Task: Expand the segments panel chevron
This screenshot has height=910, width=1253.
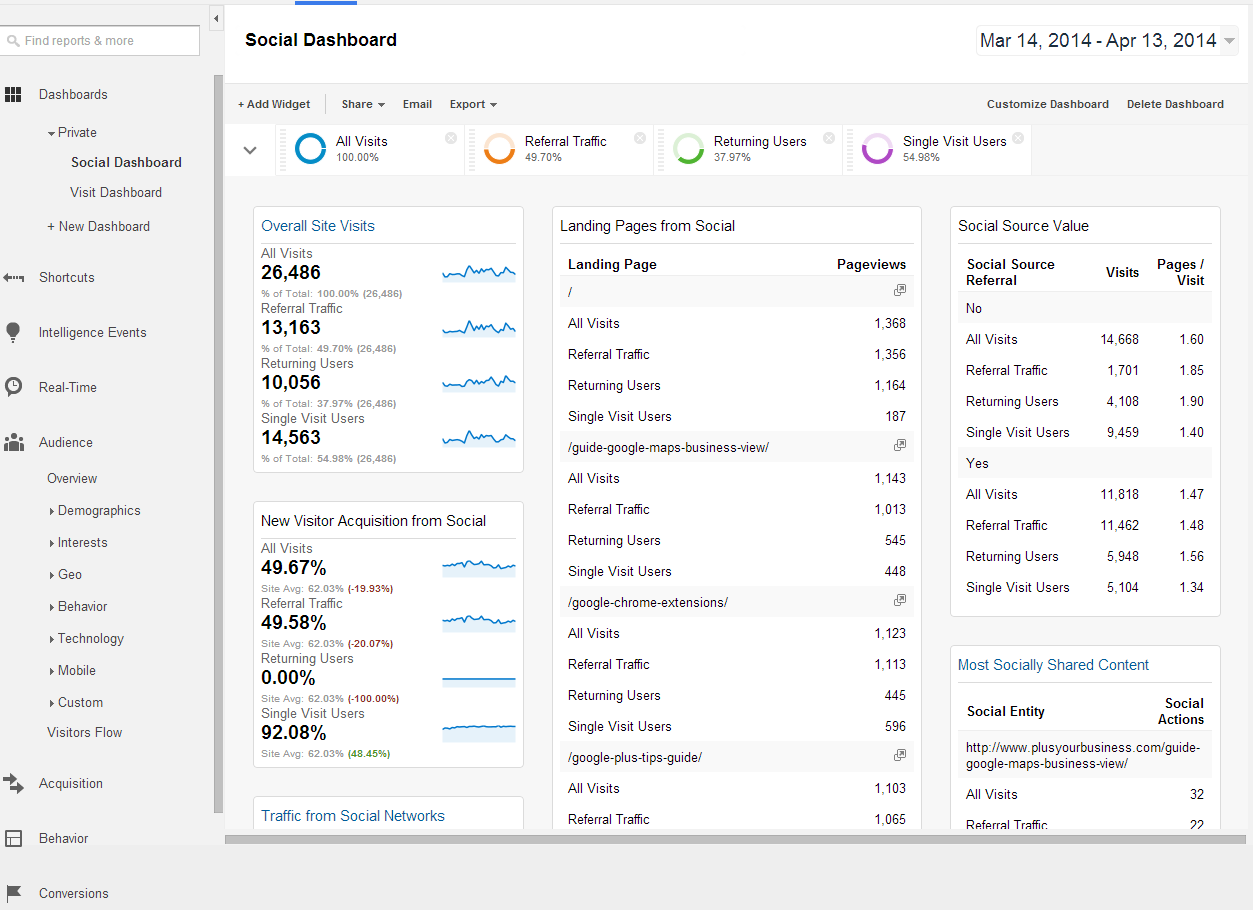Action: click(x=250, y=150)
